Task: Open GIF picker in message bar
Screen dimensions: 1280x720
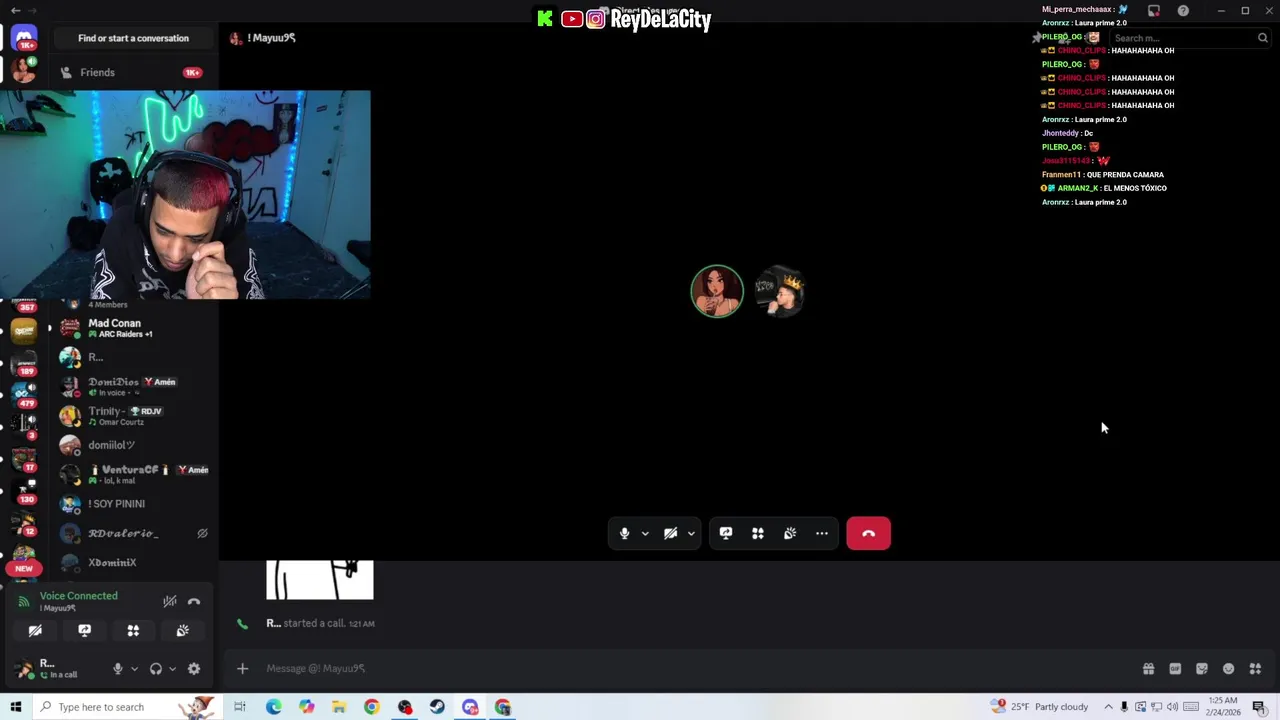Action: [x=1175, y=669]
